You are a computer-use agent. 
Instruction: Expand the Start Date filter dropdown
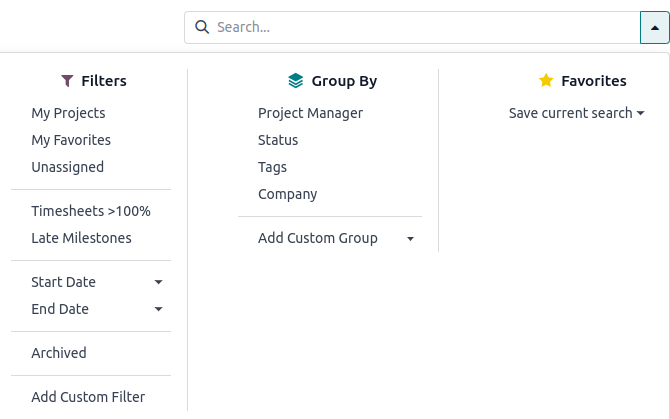(158, 282)
